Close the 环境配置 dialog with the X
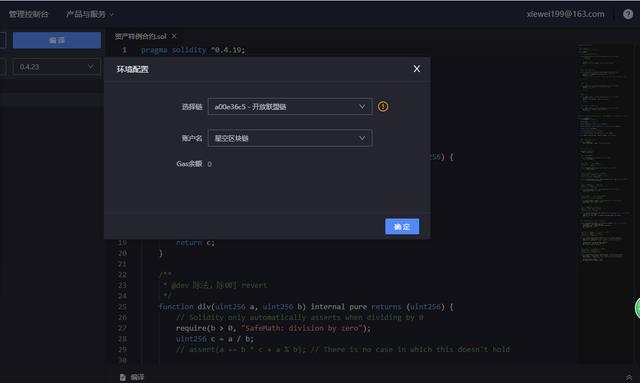The image size is (640, 383). click(416, 69)
